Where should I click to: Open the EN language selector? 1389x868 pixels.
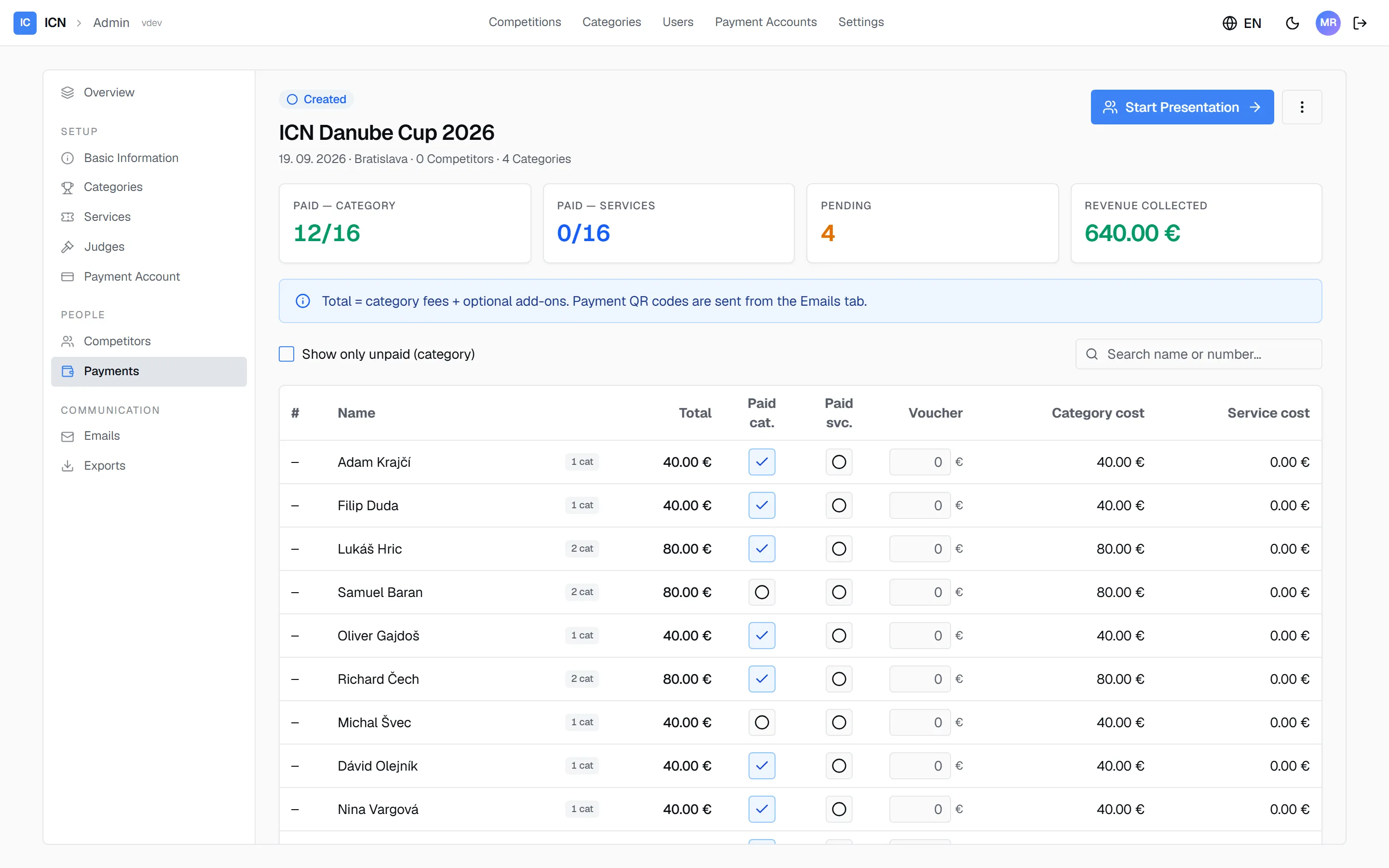[x=1241, y=23]
